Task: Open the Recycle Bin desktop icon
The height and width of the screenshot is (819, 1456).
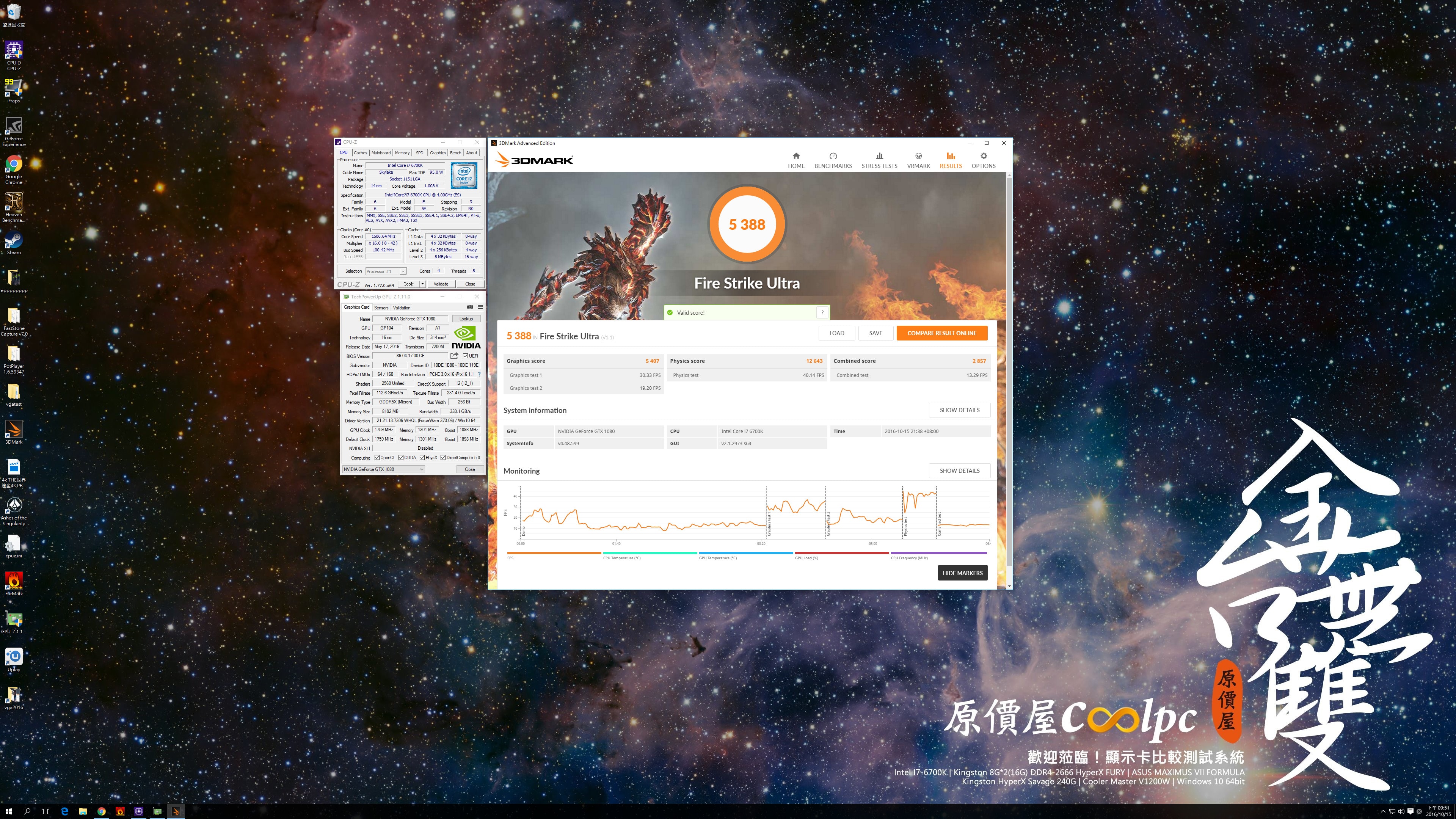Action: coord(14,15)
